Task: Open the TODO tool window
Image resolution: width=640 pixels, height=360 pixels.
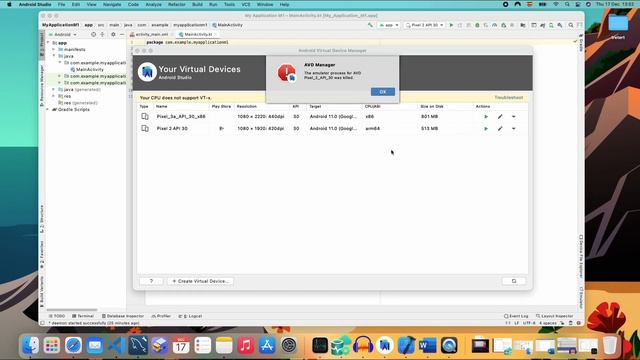Action: pyautogui.click(x=57, y=316)
